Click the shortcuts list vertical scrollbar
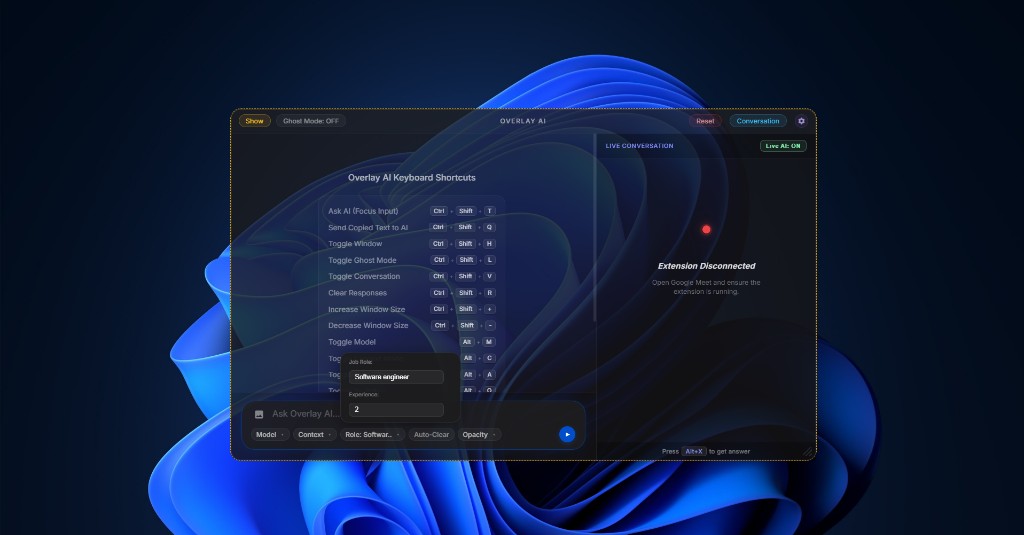This screenshot has height=535, width=1024. 594,227
